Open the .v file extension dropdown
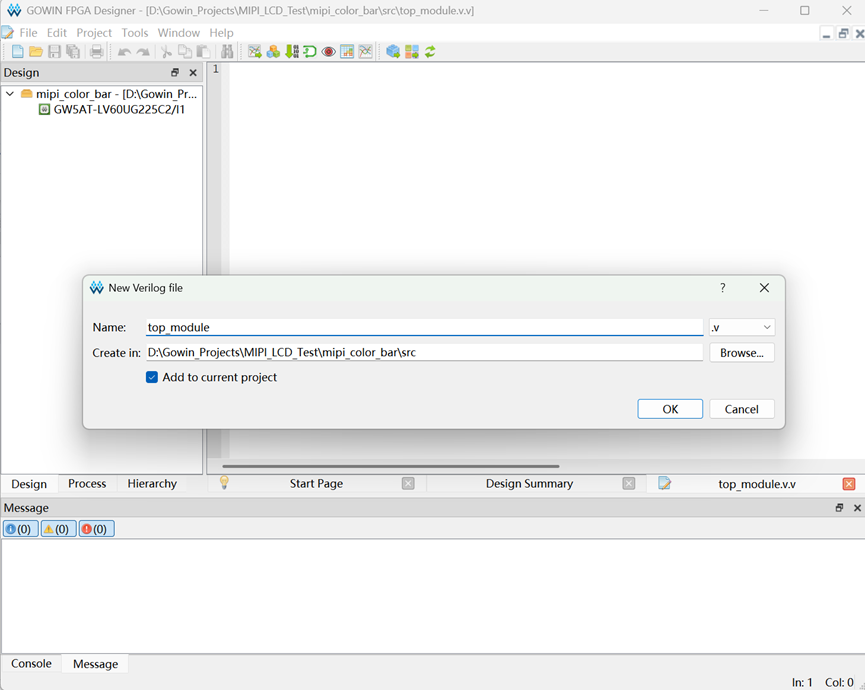Viewport: 865px width, 690px height. 742,327
